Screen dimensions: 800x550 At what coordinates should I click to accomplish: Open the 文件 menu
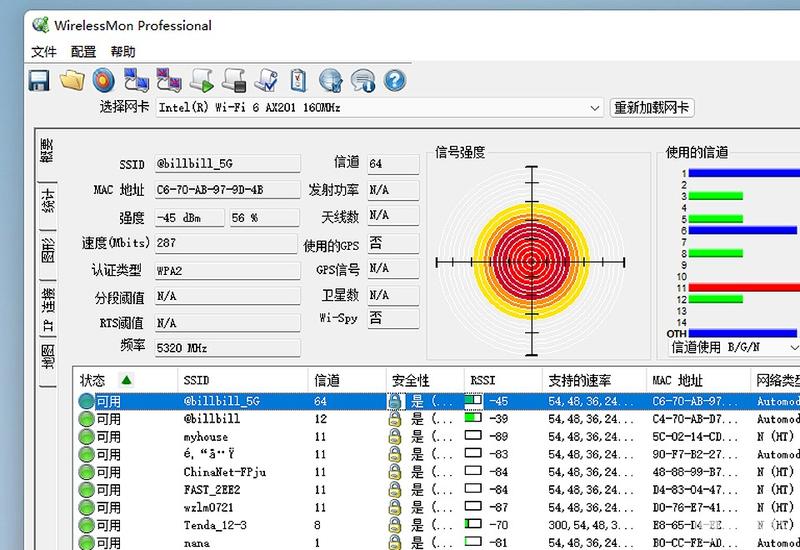[44, 52]
